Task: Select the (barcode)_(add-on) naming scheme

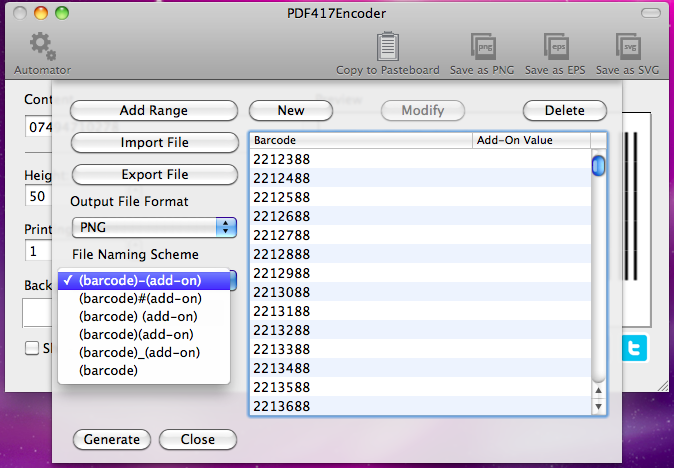Action: coord(144,352)
